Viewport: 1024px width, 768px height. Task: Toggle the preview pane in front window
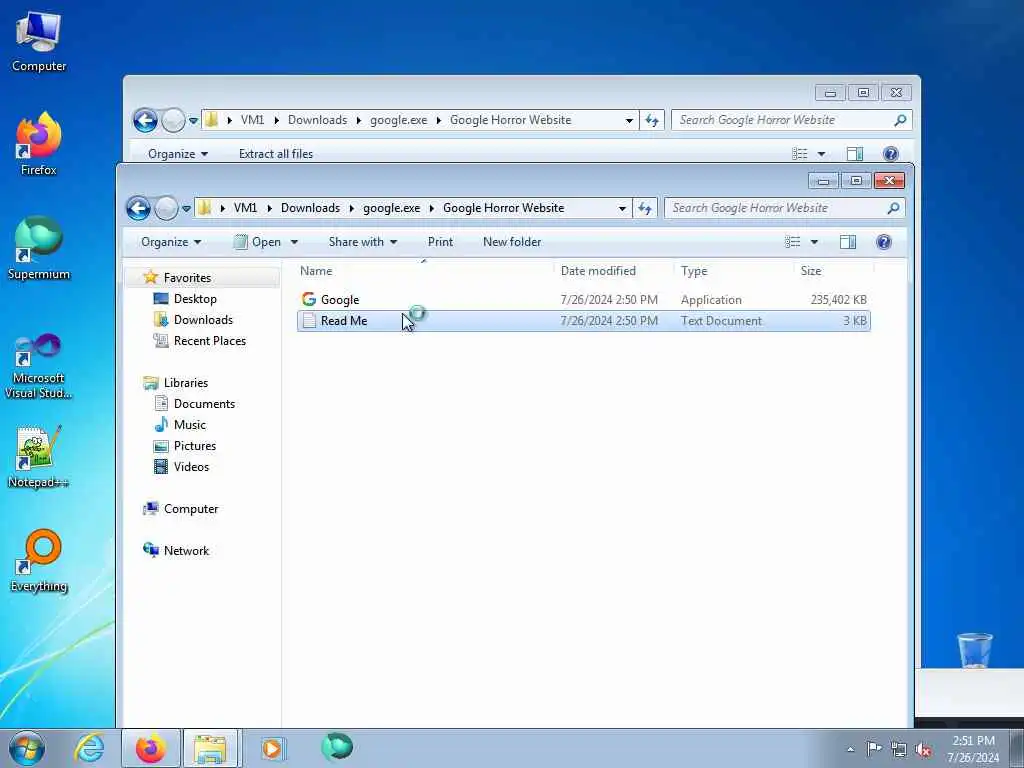click(848, 242)
